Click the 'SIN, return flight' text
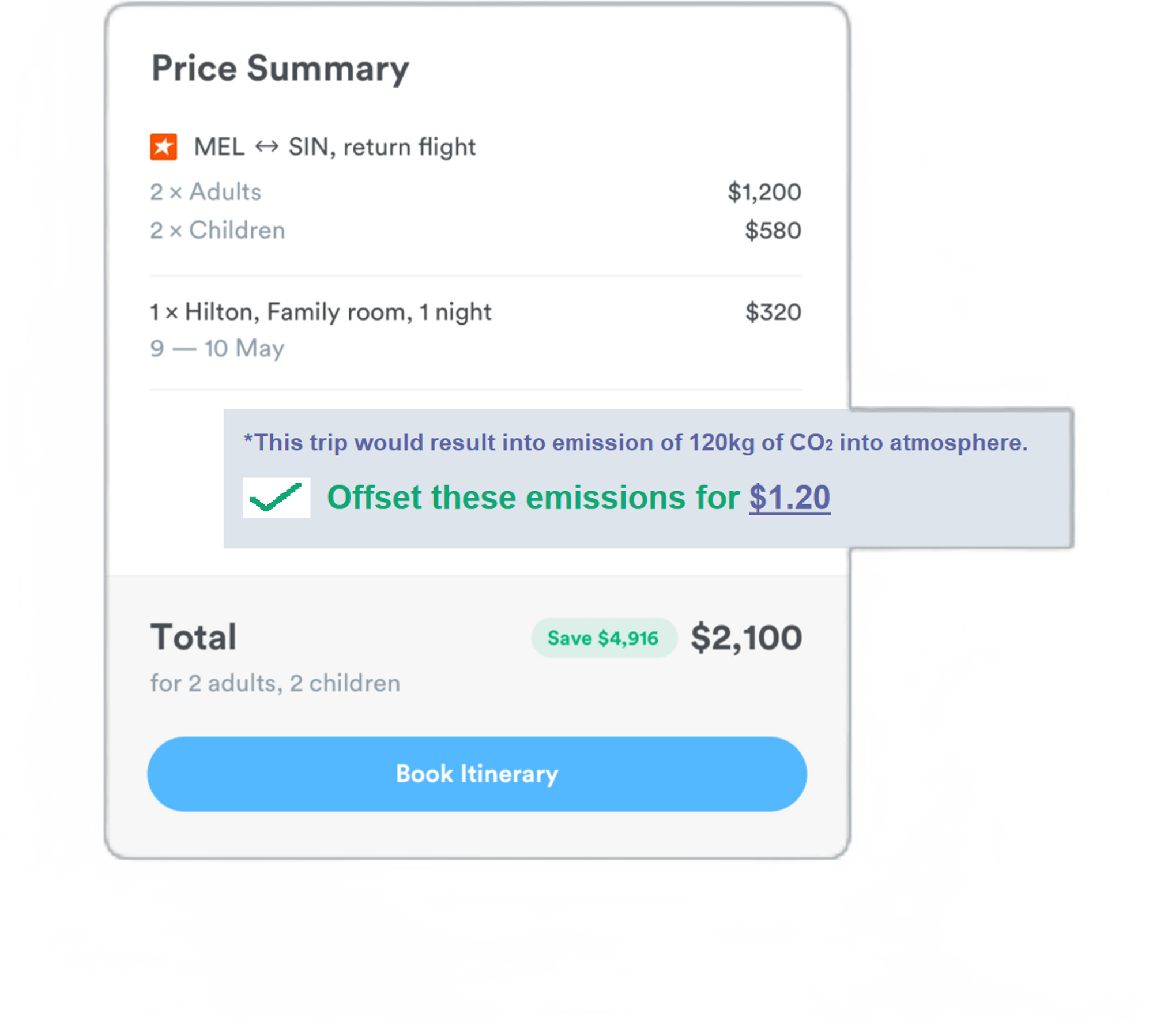Viewport: 1153px width, 1036px height. (382, 147)
